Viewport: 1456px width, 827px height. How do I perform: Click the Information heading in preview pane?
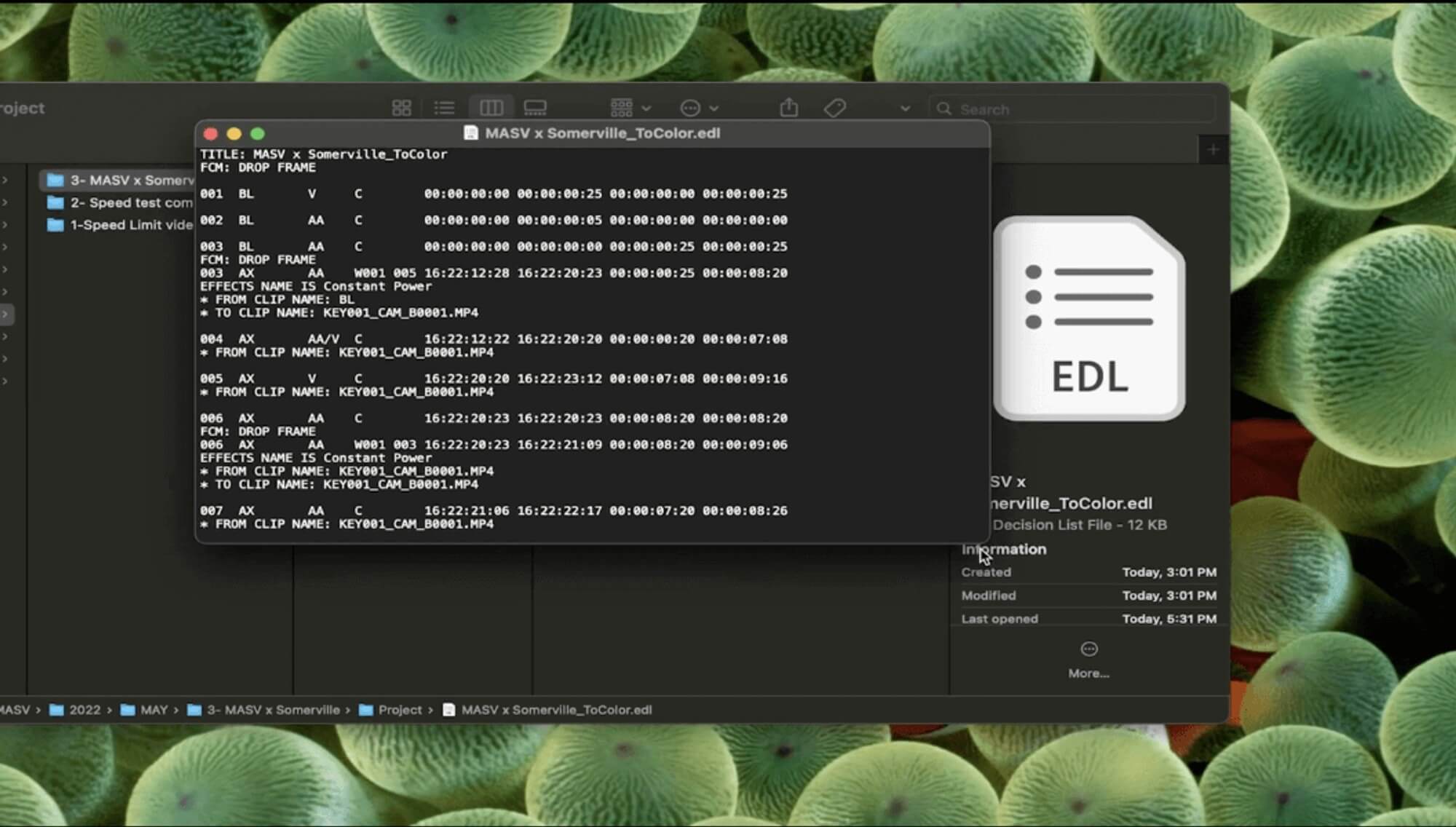tap(1004, 550)
